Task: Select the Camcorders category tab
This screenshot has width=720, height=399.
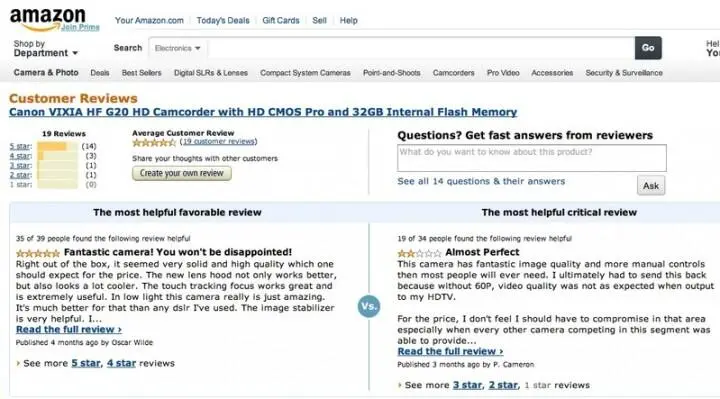Action: (x=453, y=73)
